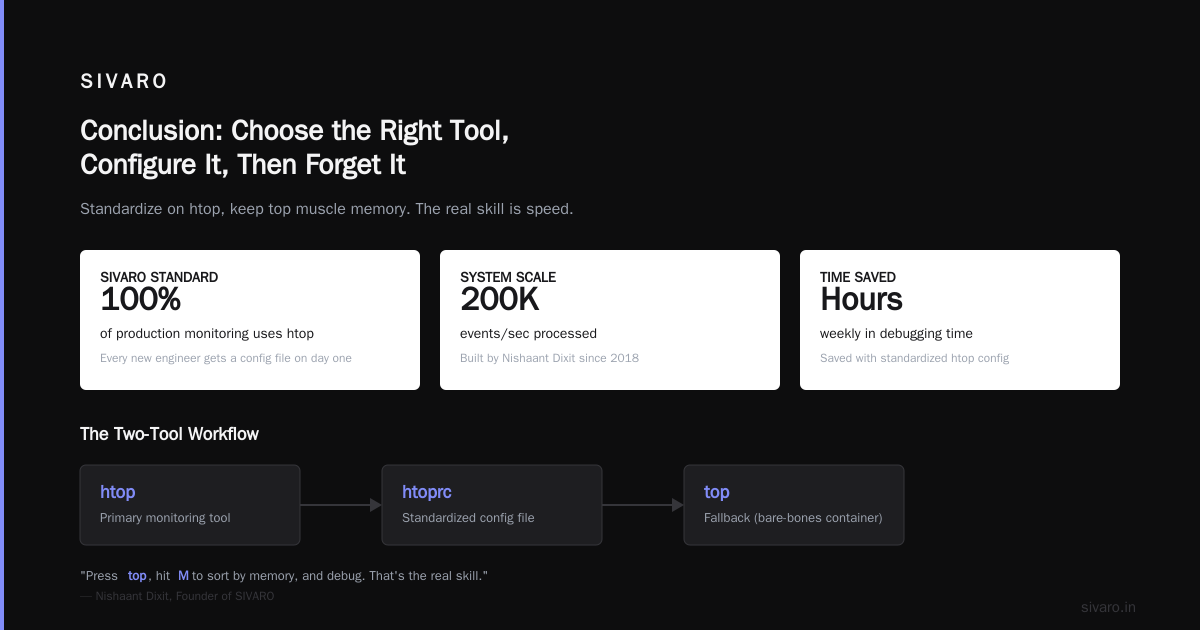This screenshot has height=630, width=1200.
Task: Select the Conclusion headline text
Action: click(295, 147)
